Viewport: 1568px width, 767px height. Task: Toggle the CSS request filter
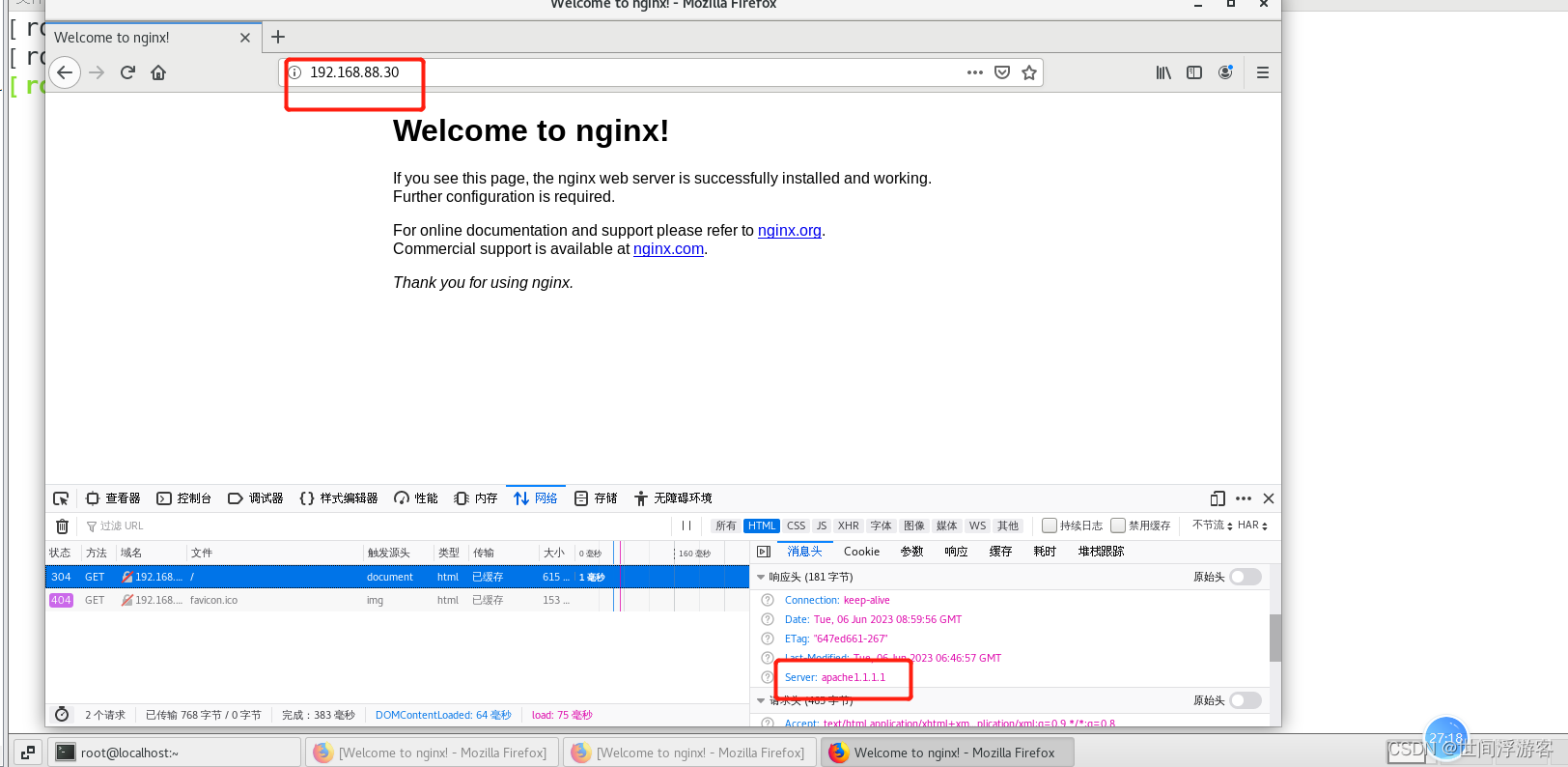(x=796, y=526)
